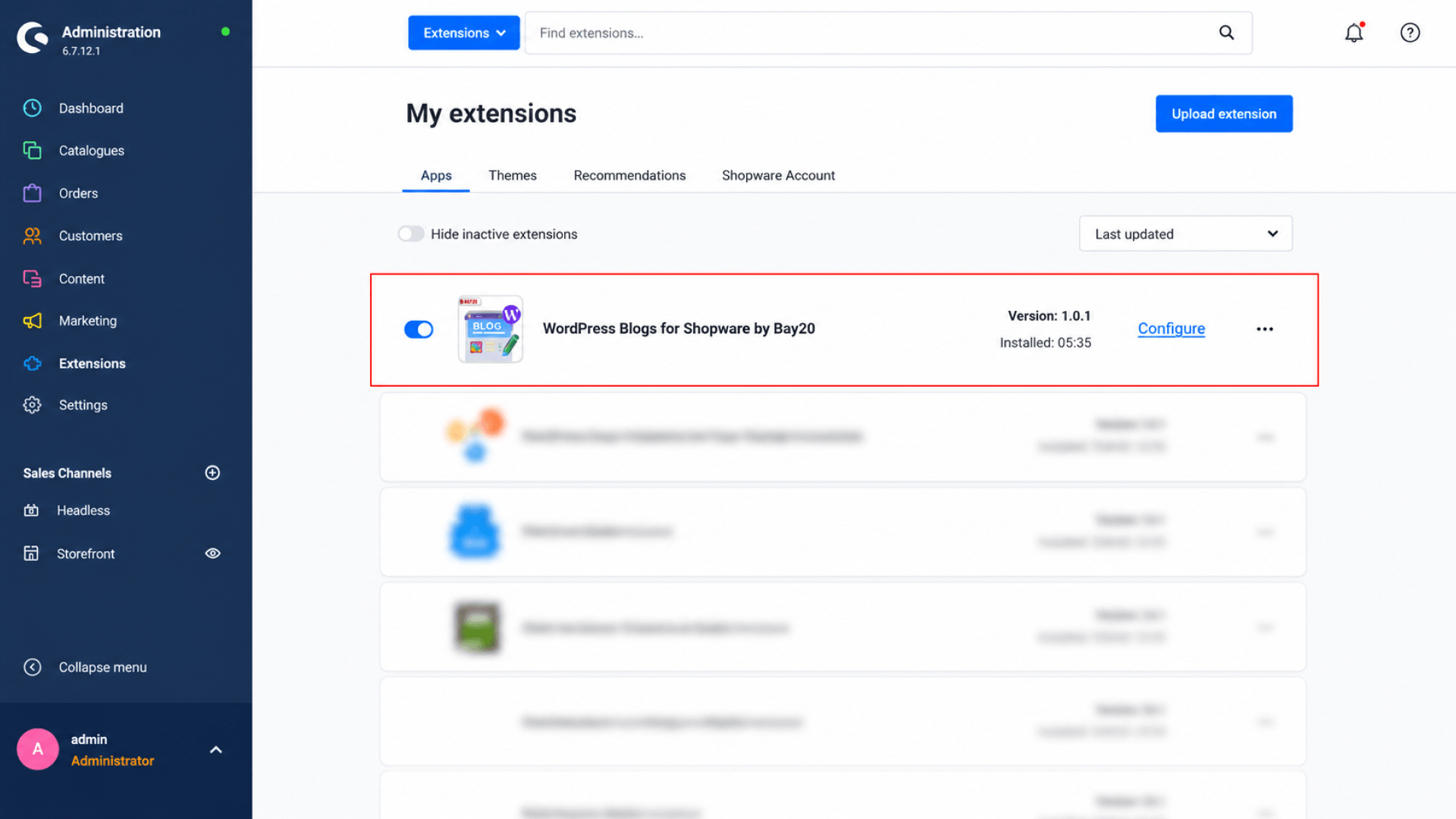Deactivate WordPress Blogs for Shopware extension
This screenshot has width=1456, height=819.
419,329
